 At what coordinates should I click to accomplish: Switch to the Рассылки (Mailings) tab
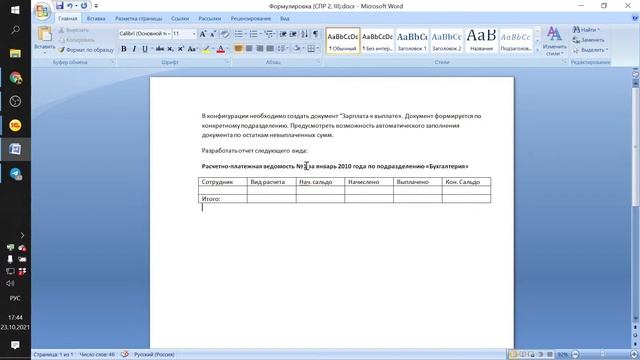[x=210, y=18]
